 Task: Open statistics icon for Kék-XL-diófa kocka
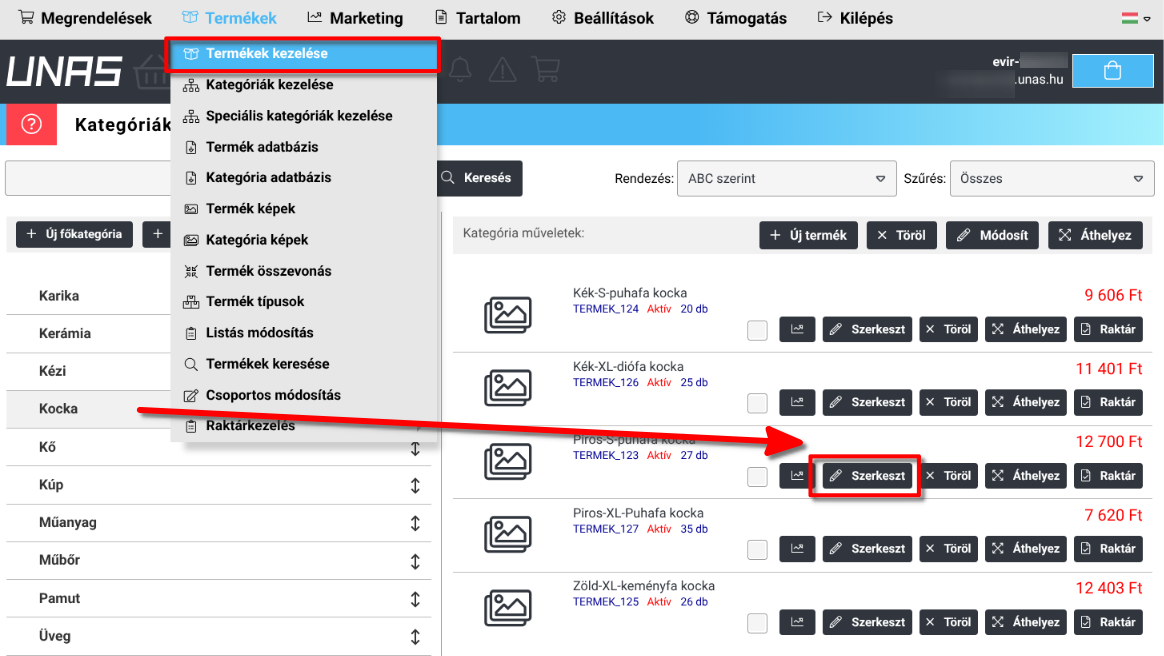797,401
